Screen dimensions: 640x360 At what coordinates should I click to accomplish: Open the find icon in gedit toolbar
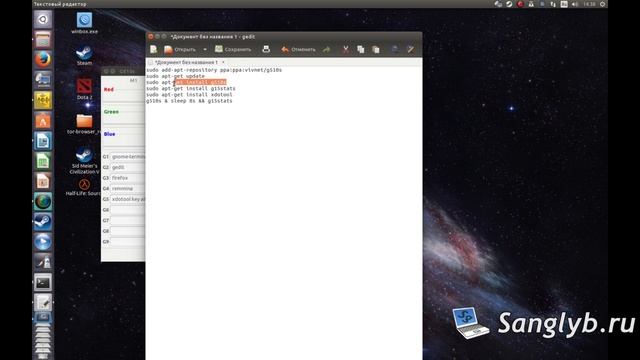point(395,49)
